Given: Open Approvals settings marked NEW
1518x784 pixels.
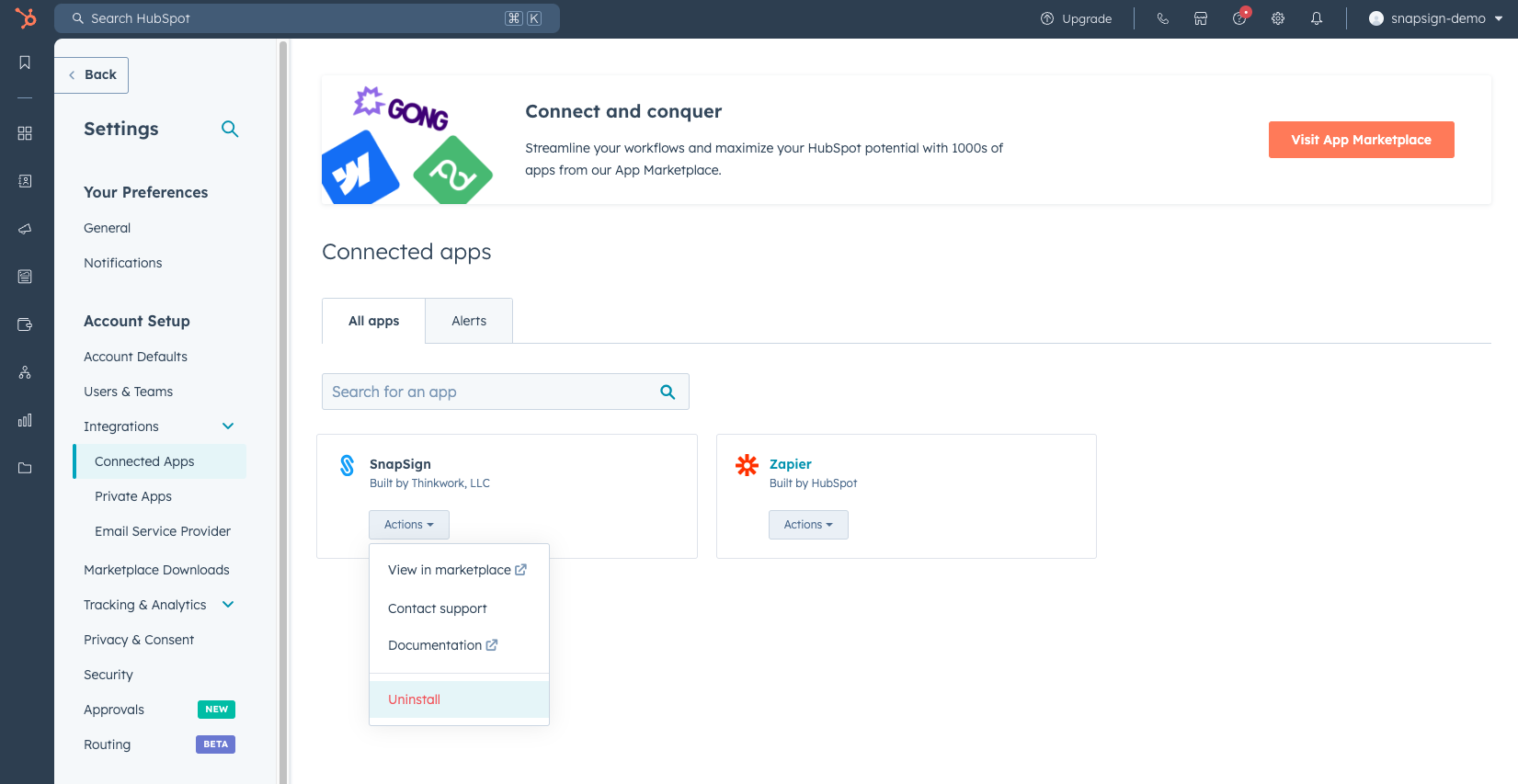Looking at the screenshot, I should [x=114, y=710].
